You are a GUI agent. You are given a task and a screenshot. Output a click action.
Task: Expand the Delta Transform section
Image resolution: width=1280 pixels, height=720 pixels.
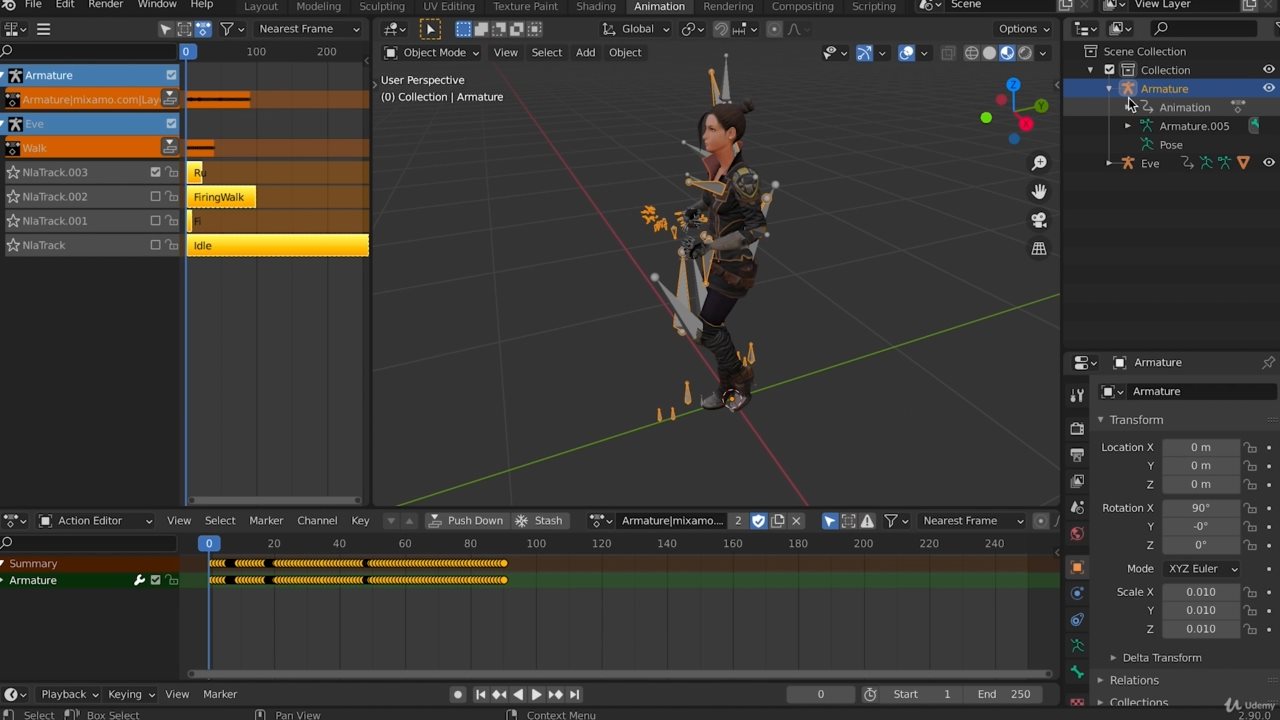[x=1161, y=657]
